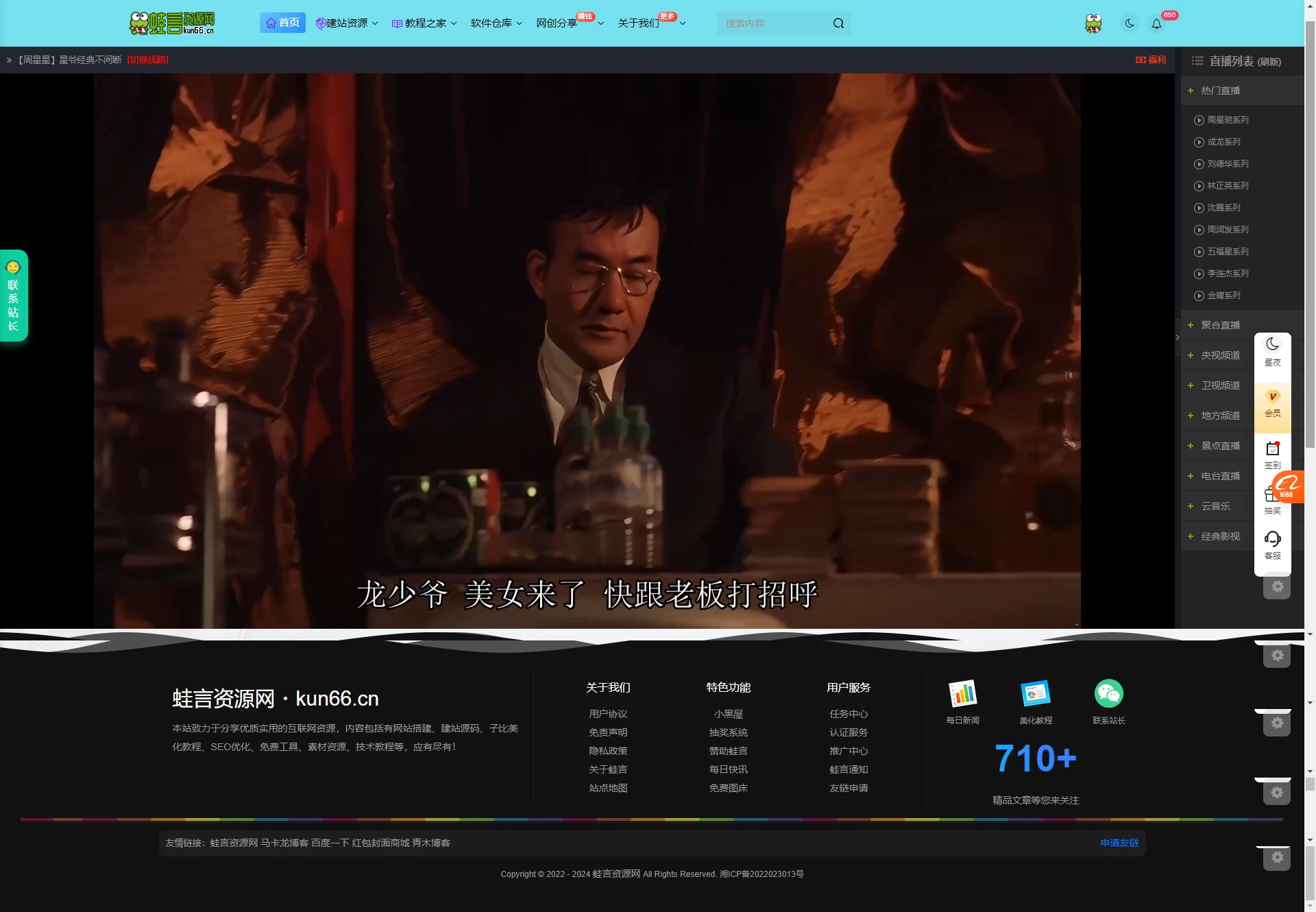Click the search magnifier icon
The height and width of the screenshot is (912, 1316).
pyautogui.click(x=838, y=23)
